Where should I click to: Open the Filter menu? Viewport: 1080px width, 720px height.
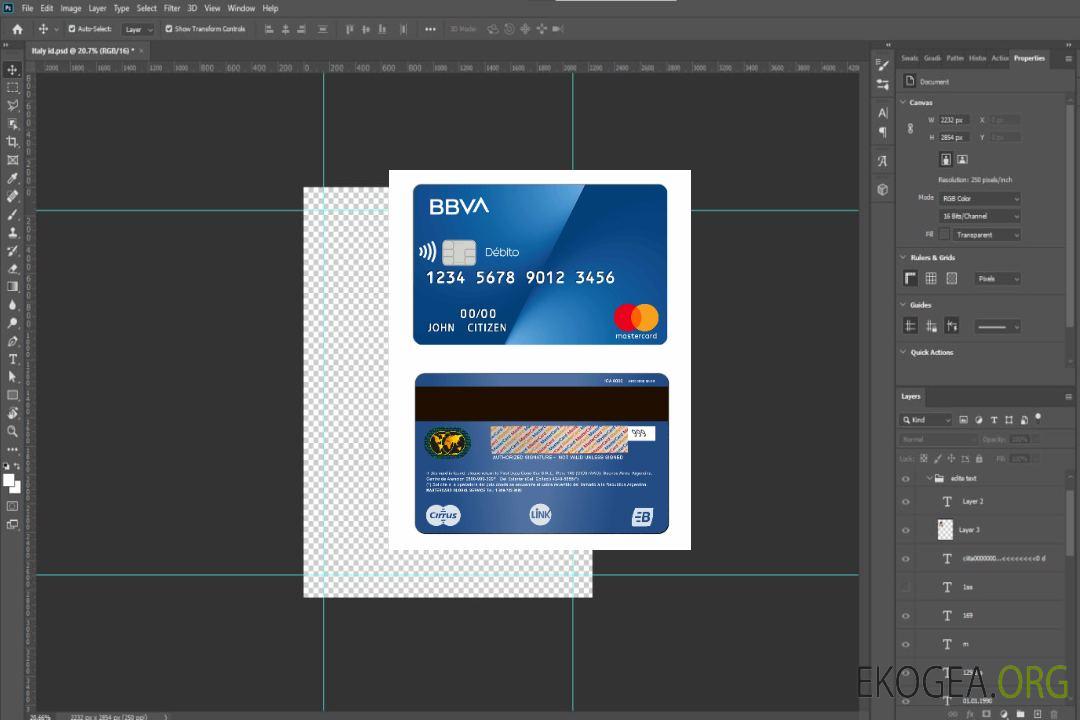[172, 8]
